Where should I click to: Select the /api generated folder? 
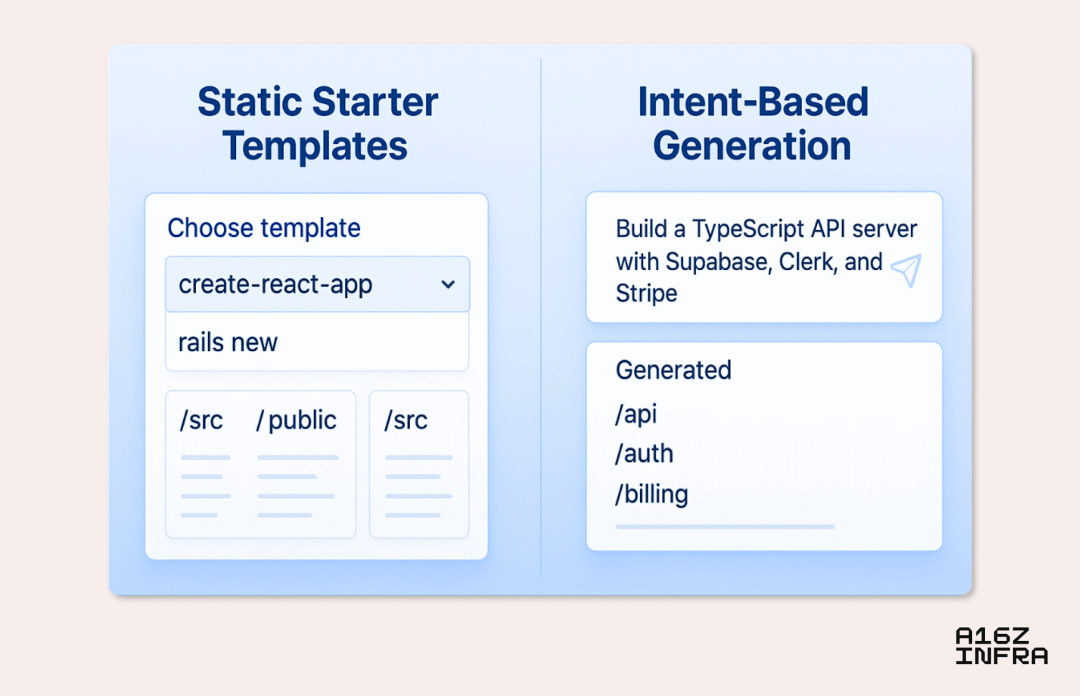coord(636,413)
